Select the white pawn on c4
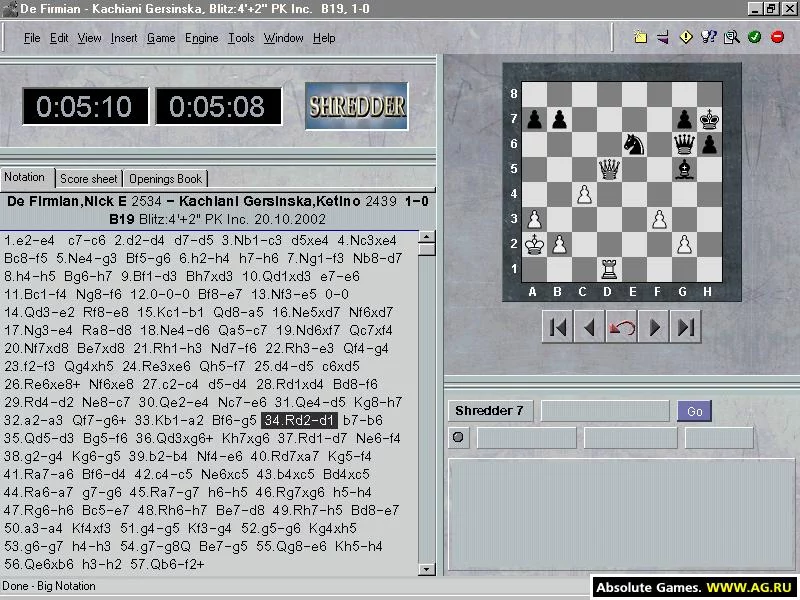The width and height of the screenshot is (800, 600). [x=584, y=194]
